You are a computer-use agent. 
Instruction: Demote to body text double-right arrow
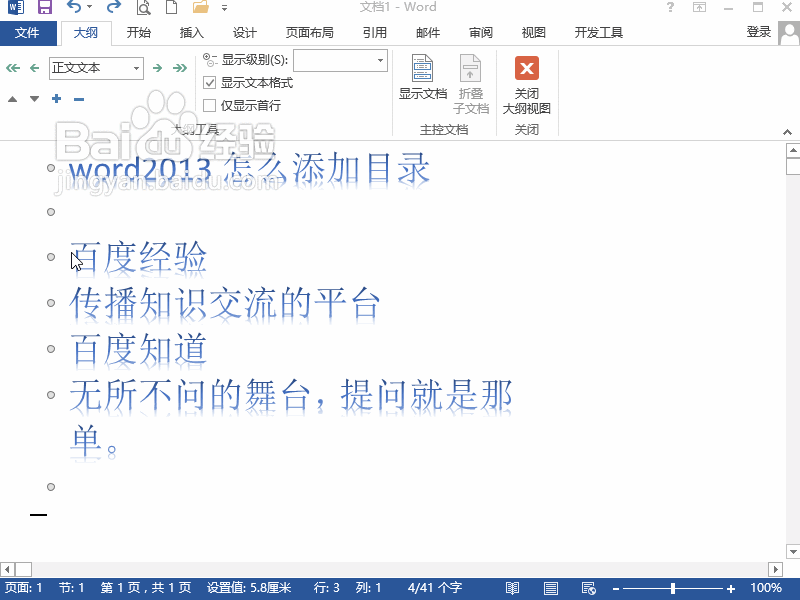coord(180,68)
